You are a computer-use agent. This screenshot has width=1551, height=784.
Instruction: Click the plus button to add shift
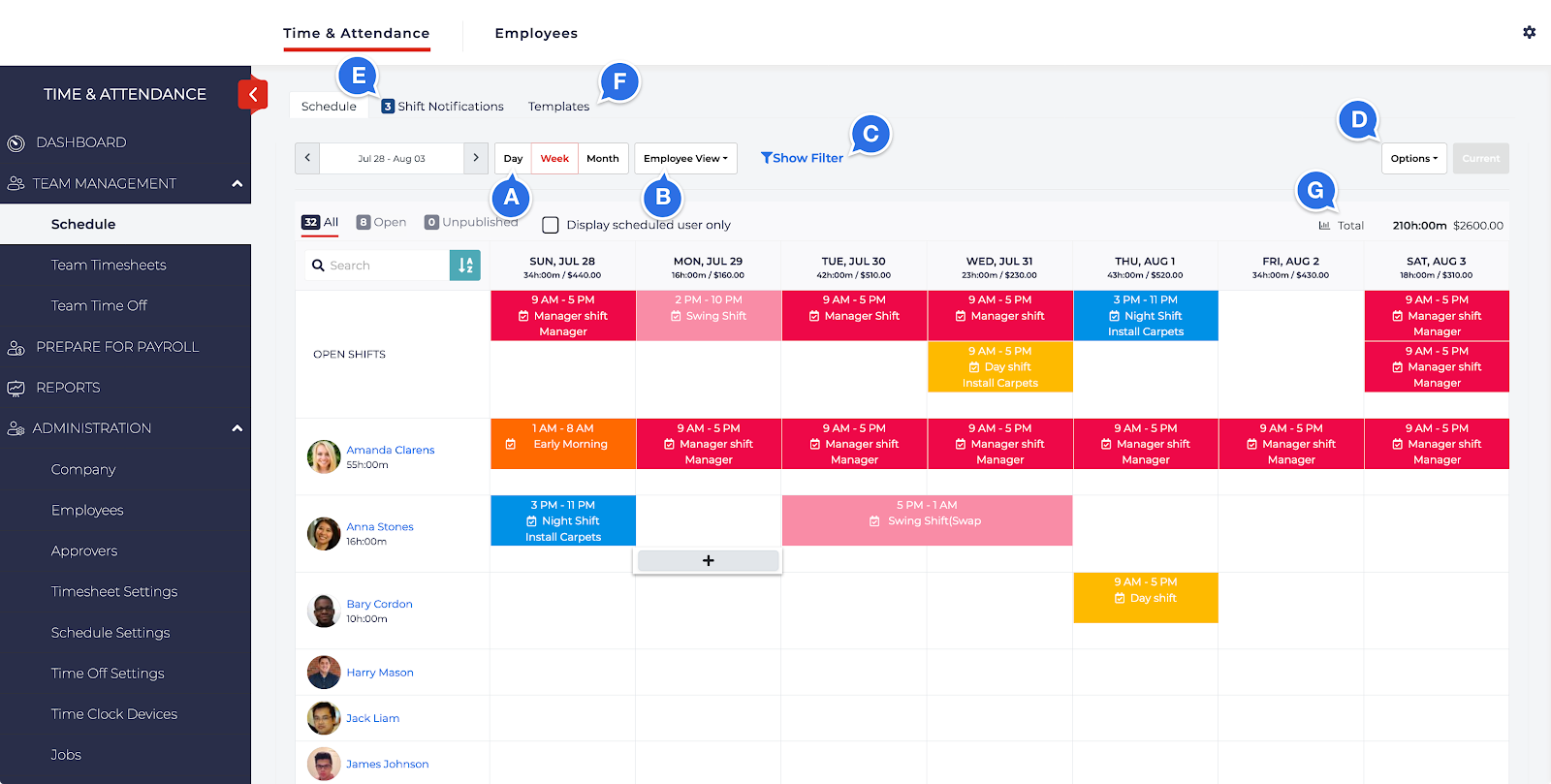tap(708, 561)
